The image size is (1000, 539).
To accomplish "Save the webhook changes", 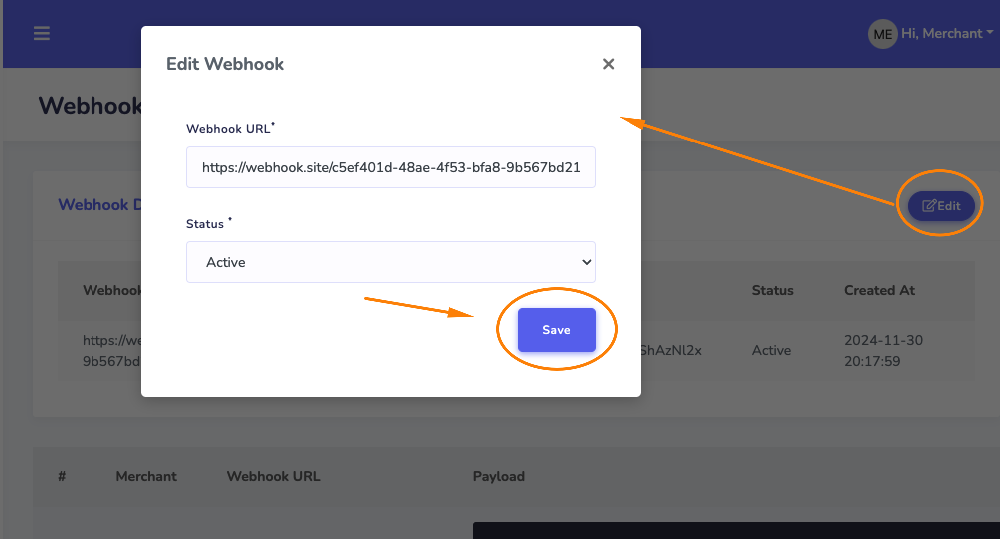I will [x=556, y=330].
